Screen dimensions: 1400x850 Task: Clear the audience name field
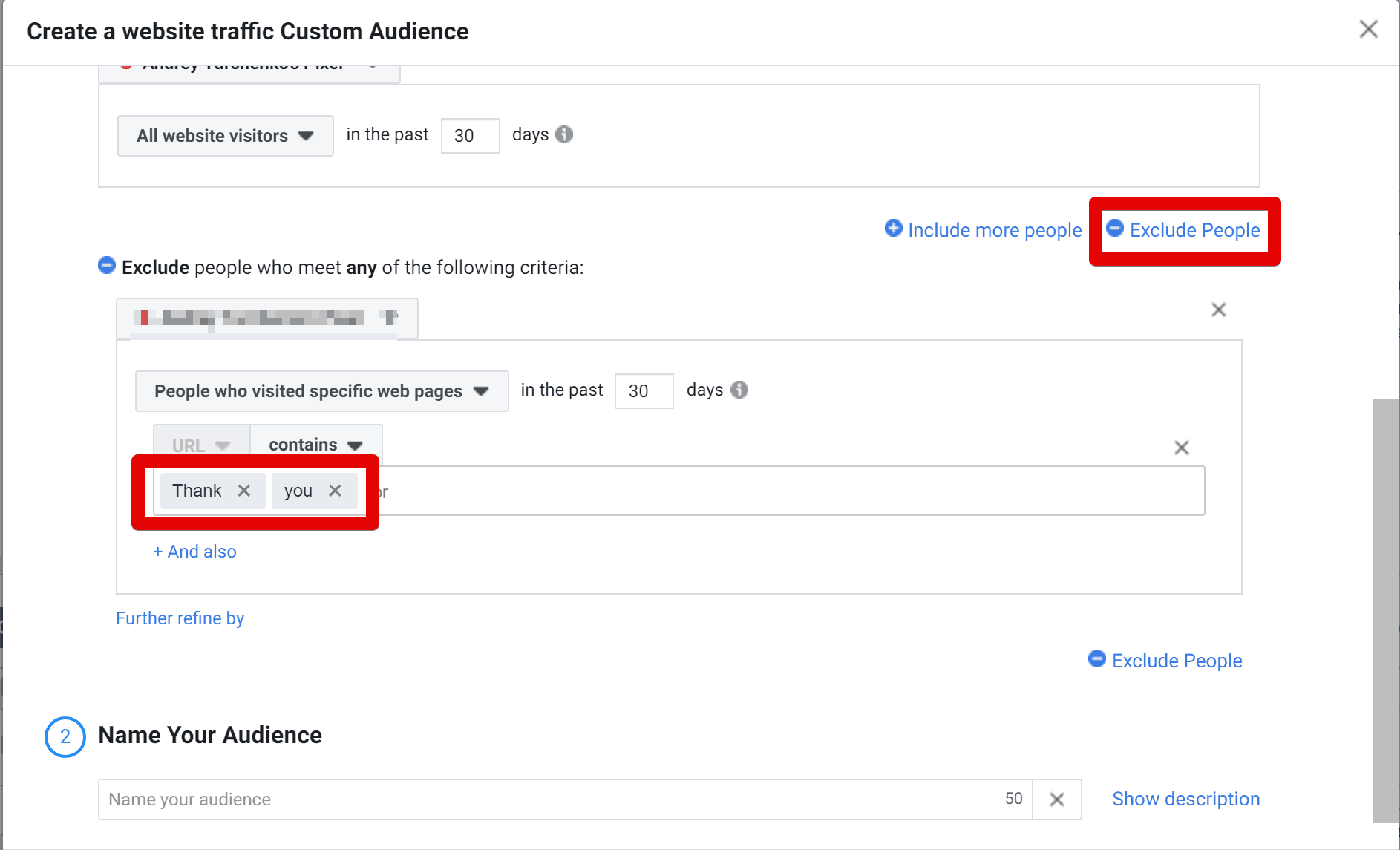click(1056, 800)
